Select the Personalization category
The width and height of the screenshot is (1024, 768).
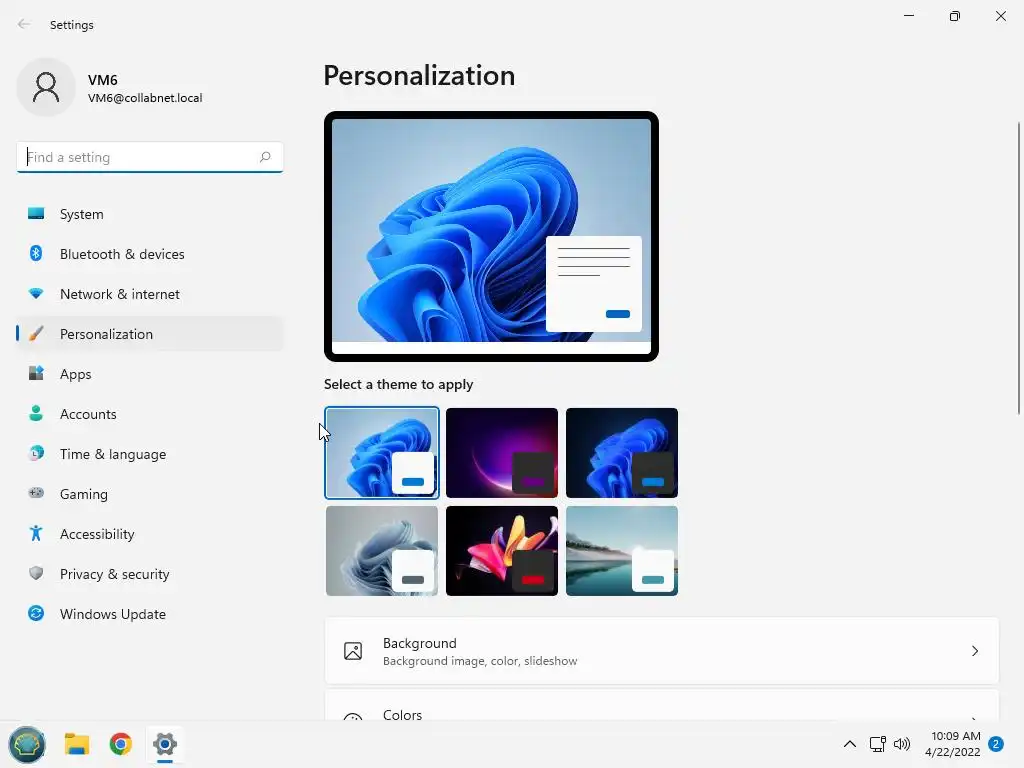150,334
